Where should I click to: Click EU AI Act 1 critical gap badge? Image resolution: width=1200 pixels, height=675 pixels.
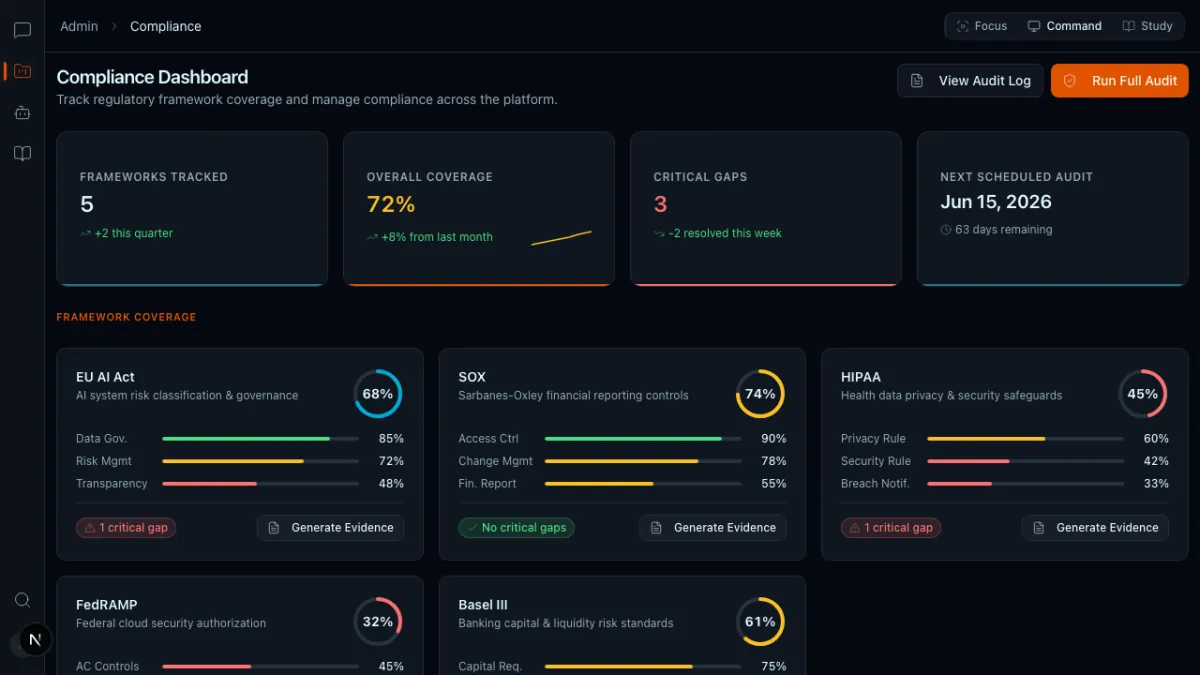pos(126,528)
